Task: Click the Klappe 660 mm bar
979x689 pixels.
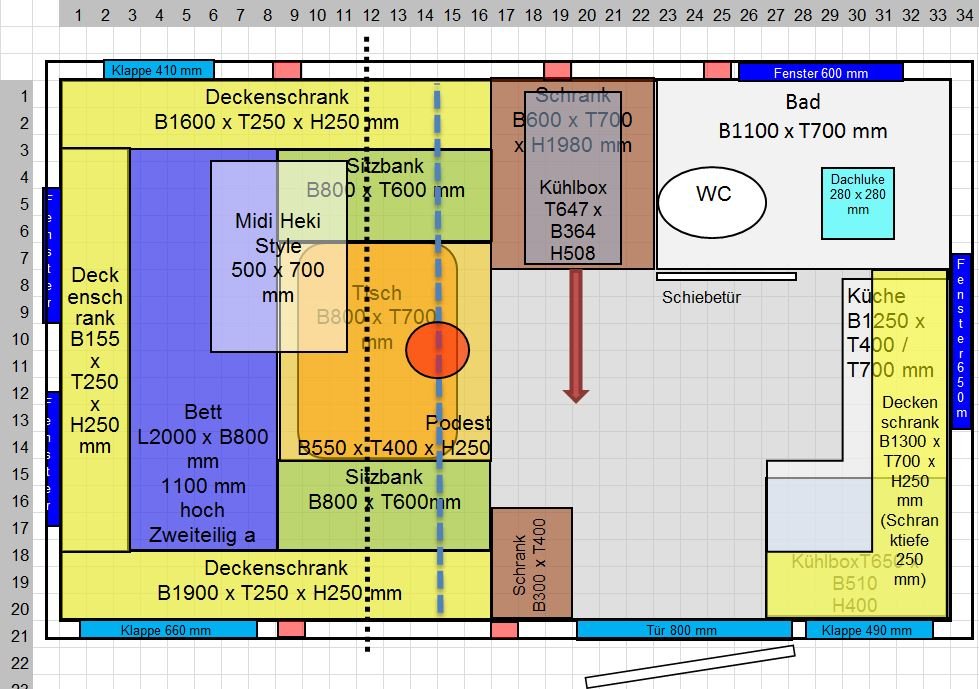Action: [x=165, y=630]
